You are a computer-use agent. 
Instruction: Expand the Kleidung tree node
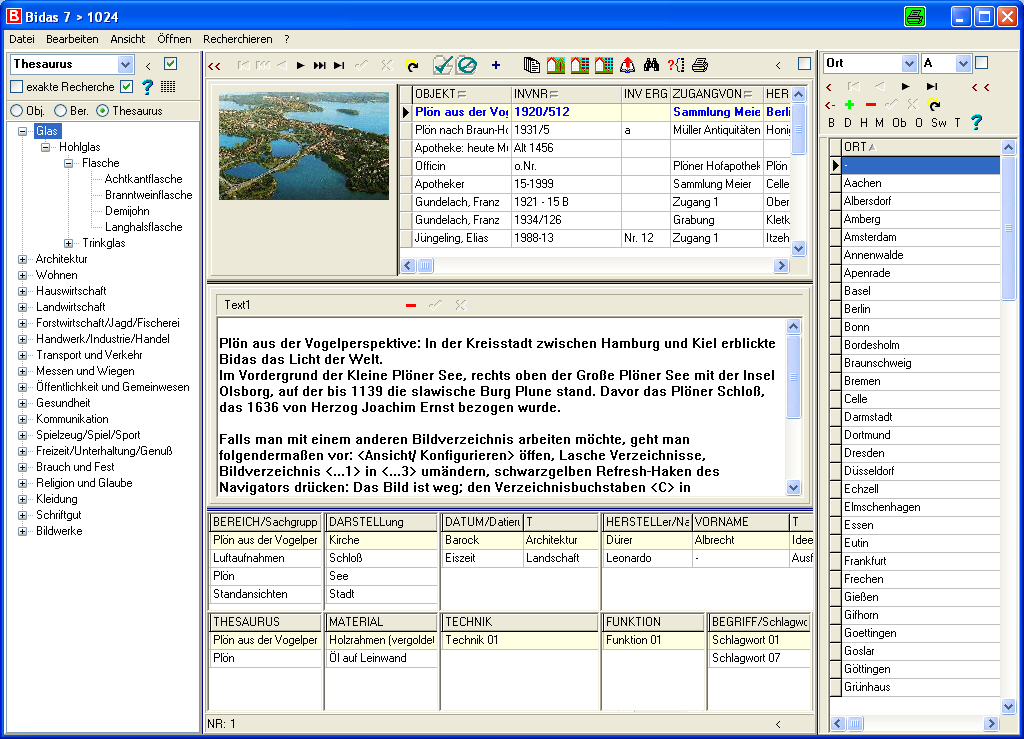pos(22,499)
